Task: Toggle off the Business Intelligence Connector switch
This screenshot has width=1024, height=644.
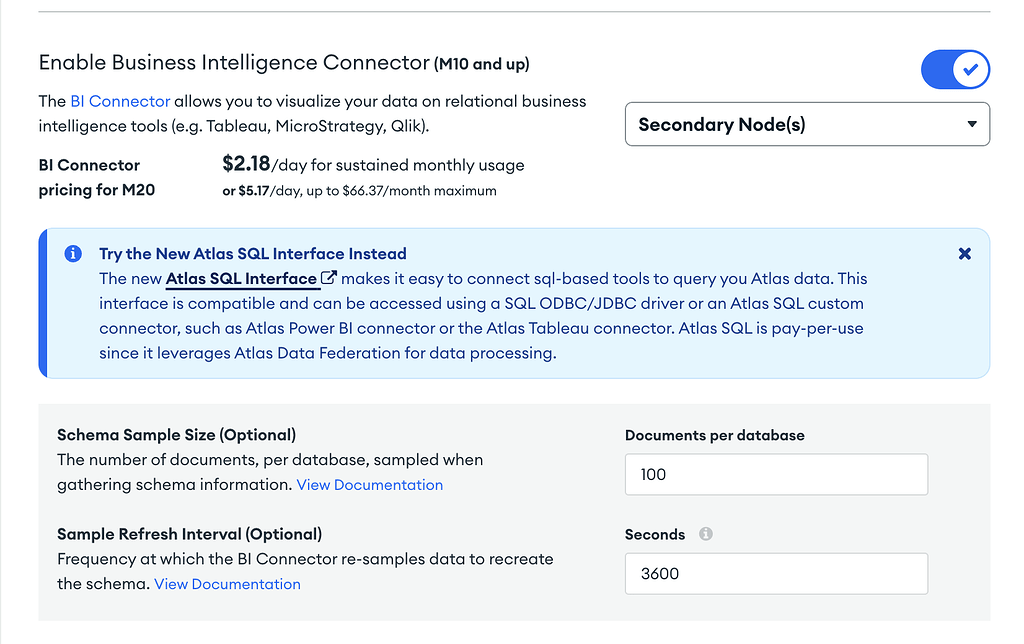Action: (955, 70)
